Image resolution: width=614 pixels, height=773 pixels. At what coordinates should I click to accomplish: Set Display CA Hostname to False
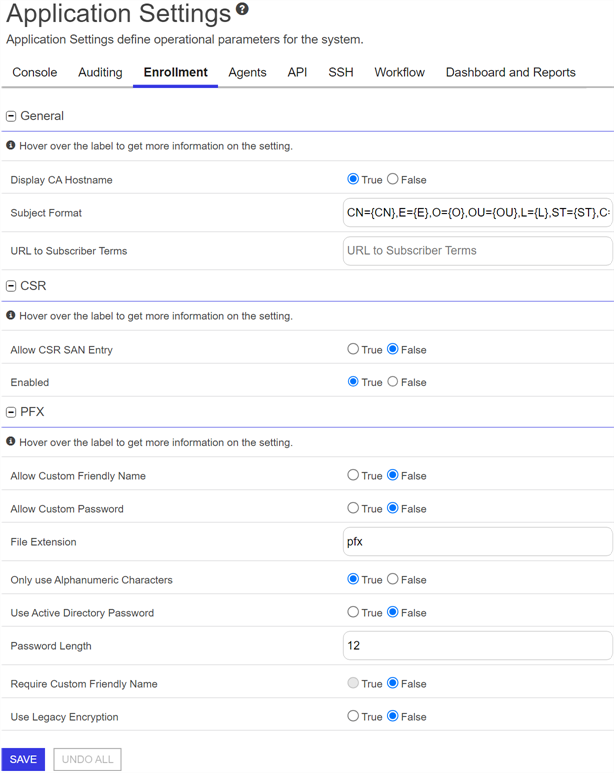click(393, 179)
